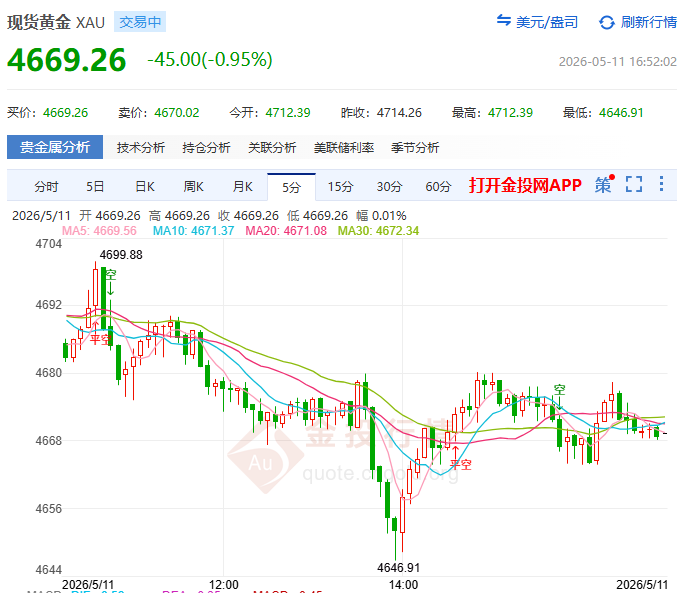This screenshot has width=685, height=593.
Task: Switch chart to 月K
Action: tap(242, 187)
